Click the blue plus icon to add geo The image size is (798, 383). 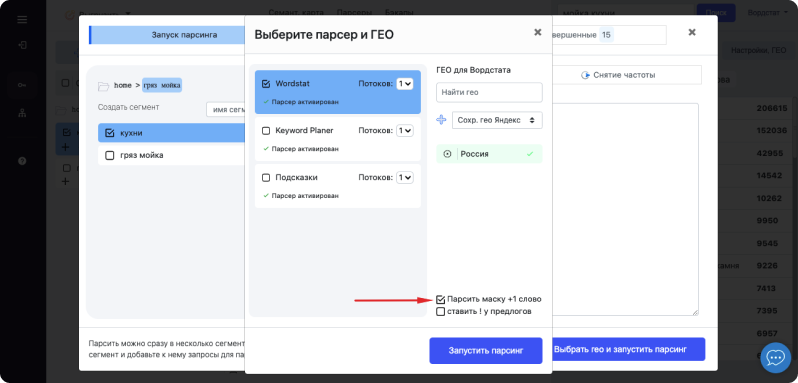point(441,120)
